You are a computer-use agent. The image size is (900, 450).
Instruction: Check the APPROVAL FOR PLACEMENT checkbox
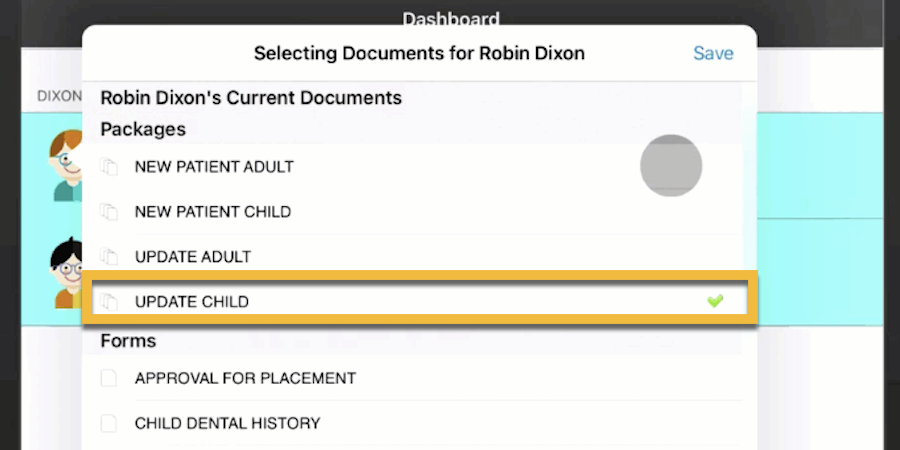click(x=109, y=378)
